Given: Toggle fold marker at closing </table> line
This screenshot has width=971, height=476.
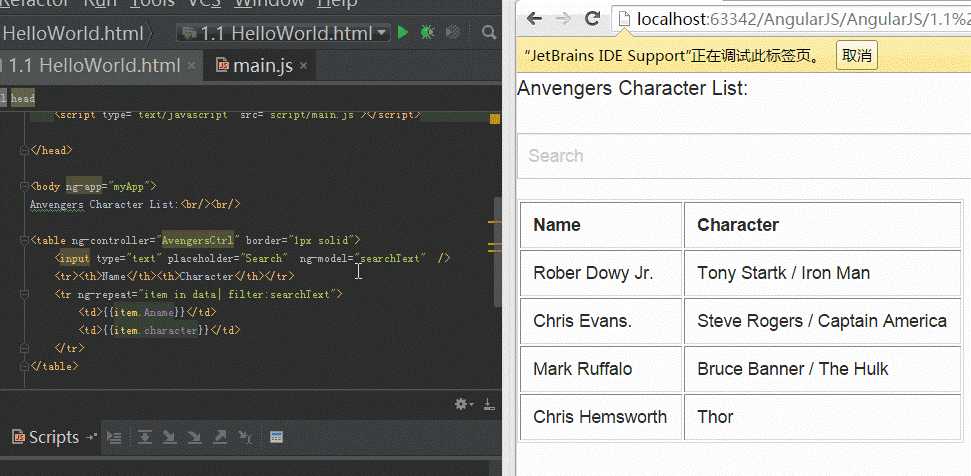Looking at the screenshot, I should pyautogui.click(x=25, y=366).
